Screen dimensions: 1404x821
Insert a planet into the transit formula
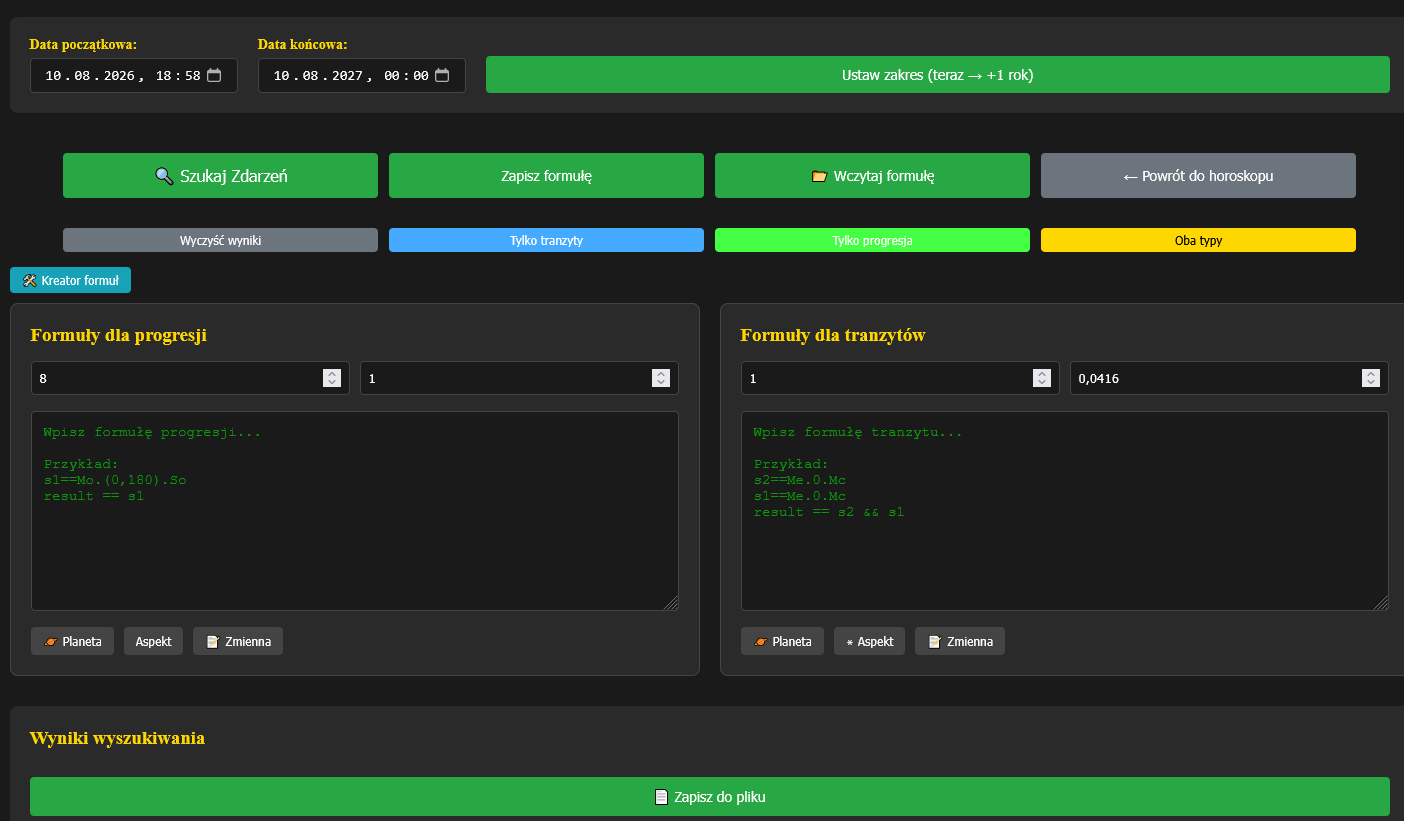(x=783, y=641)
